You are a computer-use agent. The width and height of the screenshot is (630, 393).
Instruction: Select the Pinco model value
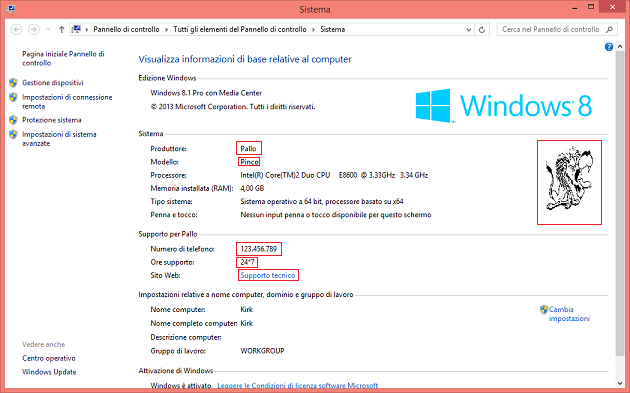click(x=250, y=162)
